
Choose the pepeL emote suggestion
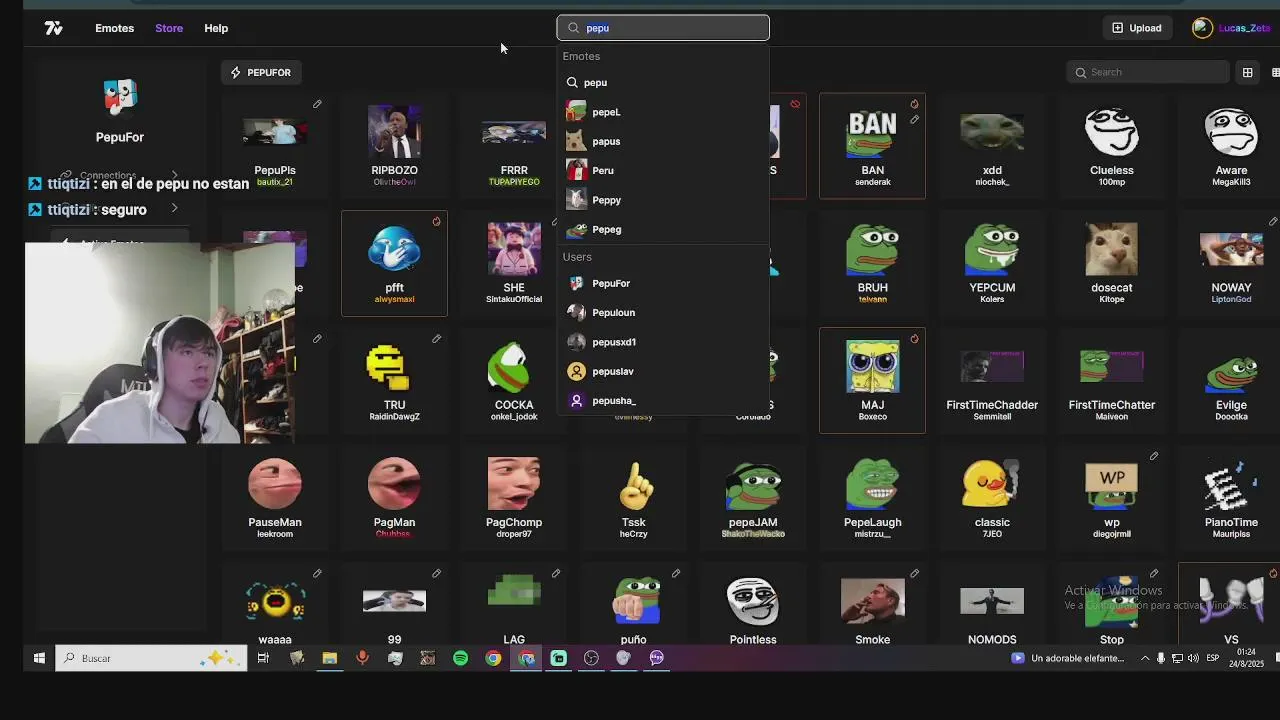click(x=663, y=112)
